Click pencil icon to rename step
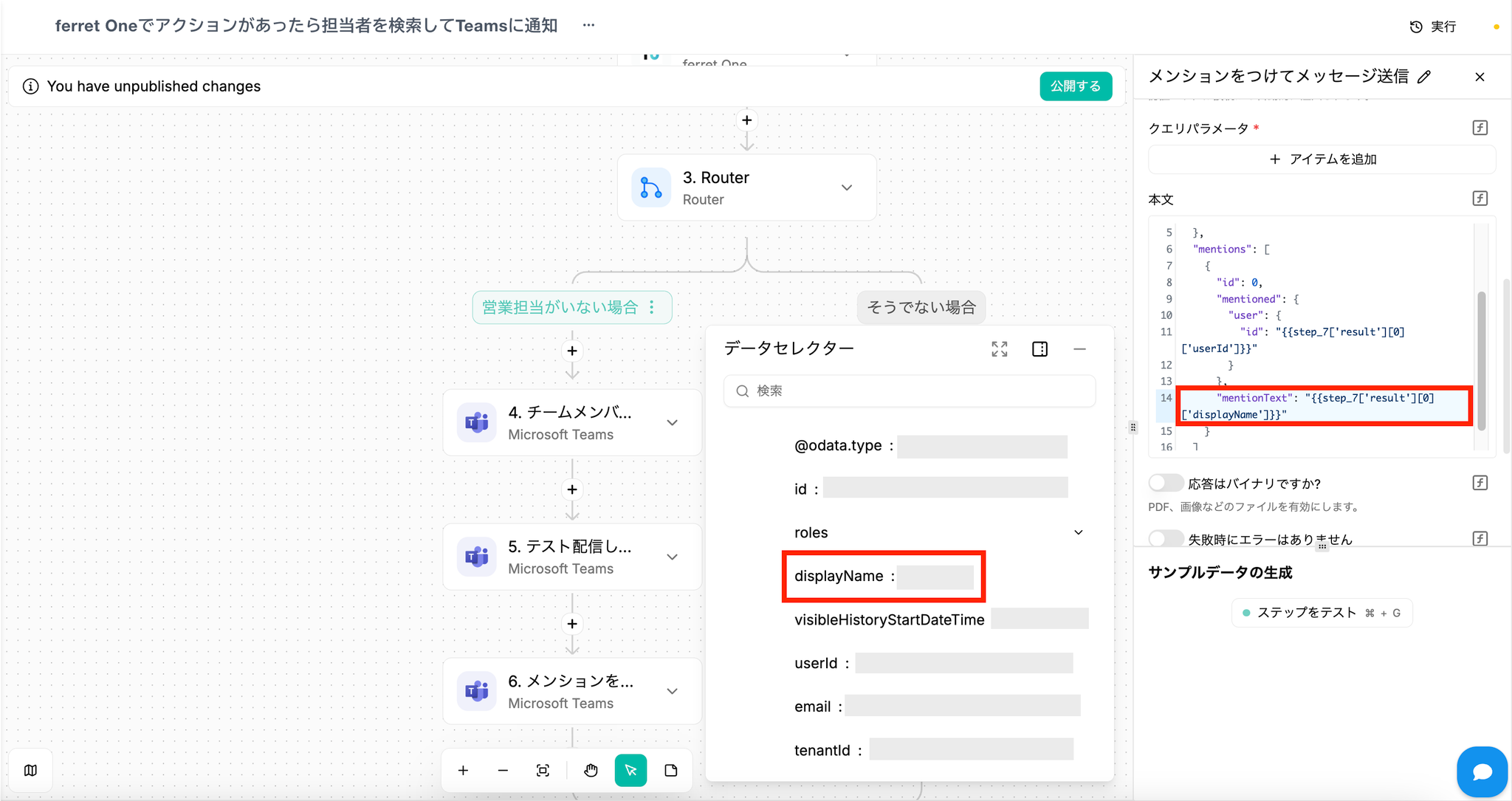Viewport: 1512px width, 801px height. (1424, 77)
